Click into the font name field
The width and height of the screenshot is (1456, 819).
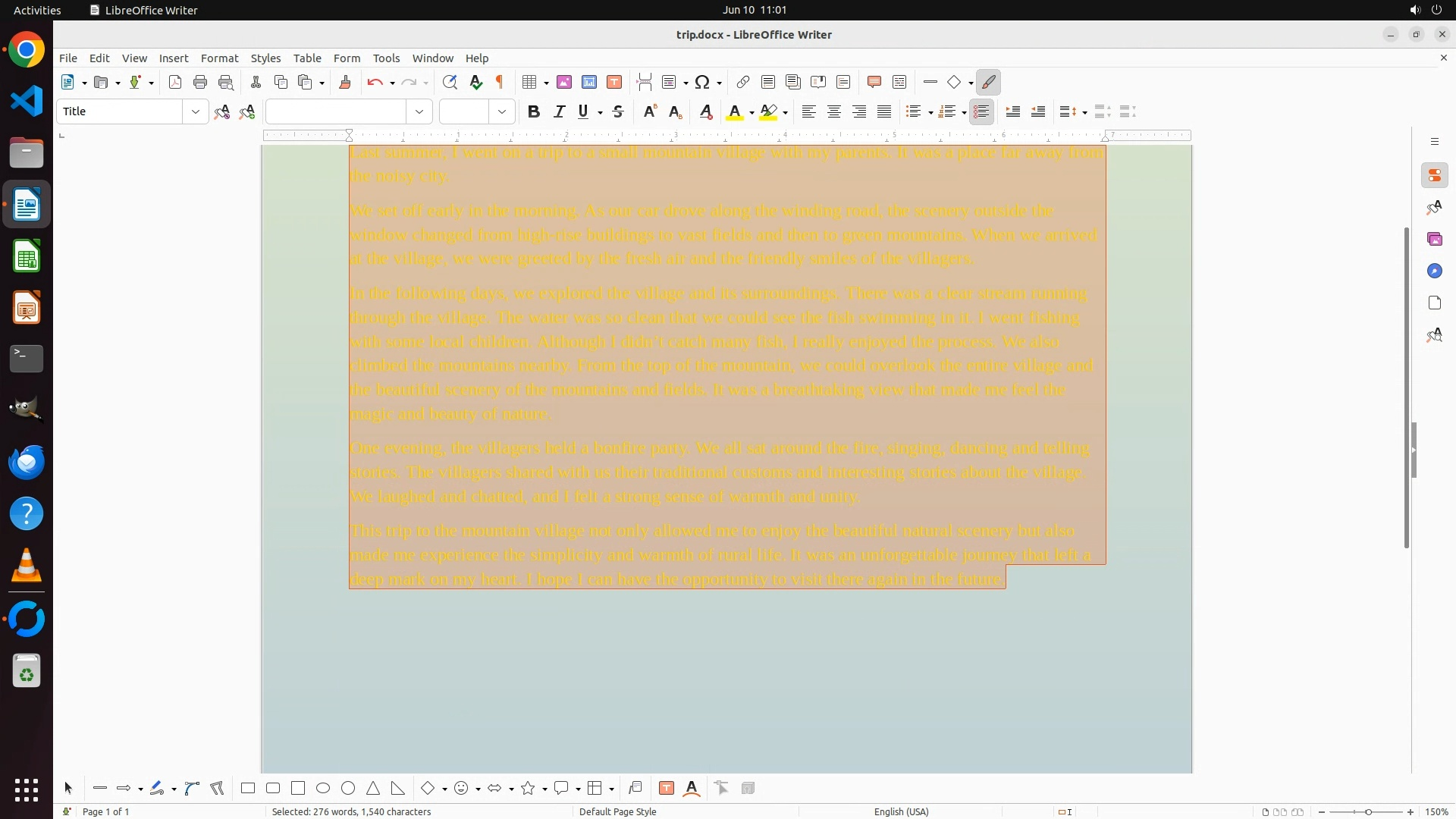(x=336, y=112)
